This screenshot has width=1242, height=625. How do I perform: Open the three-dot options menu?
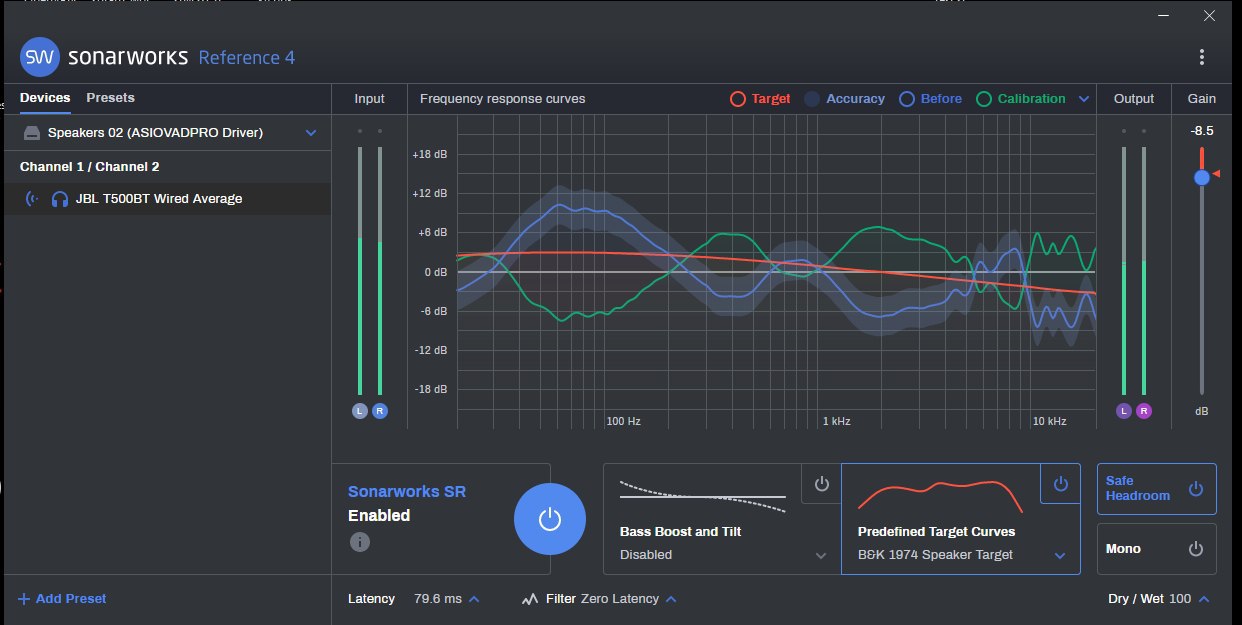click(x=1201, y=57)
